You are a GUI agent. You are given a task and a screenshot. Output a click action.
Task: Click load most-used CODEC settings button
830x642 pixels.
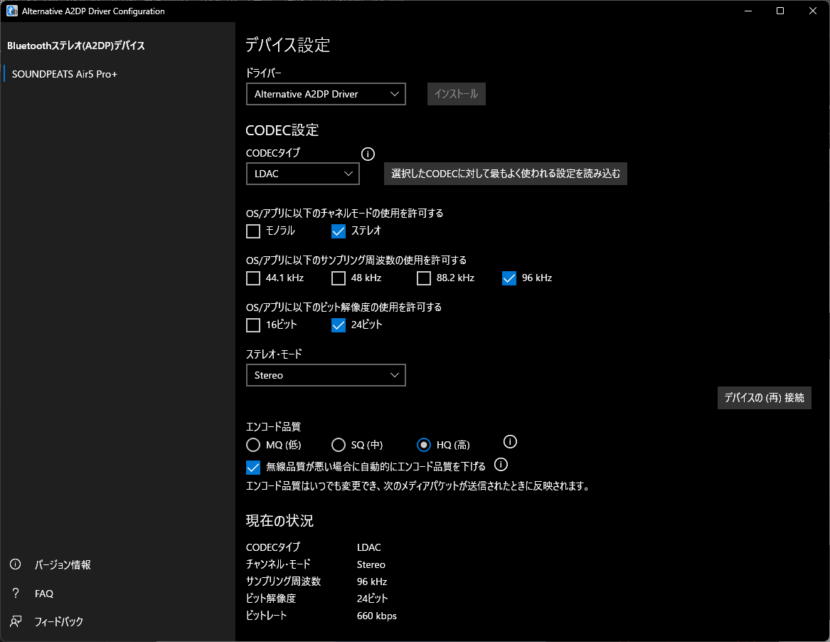coord(506,174)
